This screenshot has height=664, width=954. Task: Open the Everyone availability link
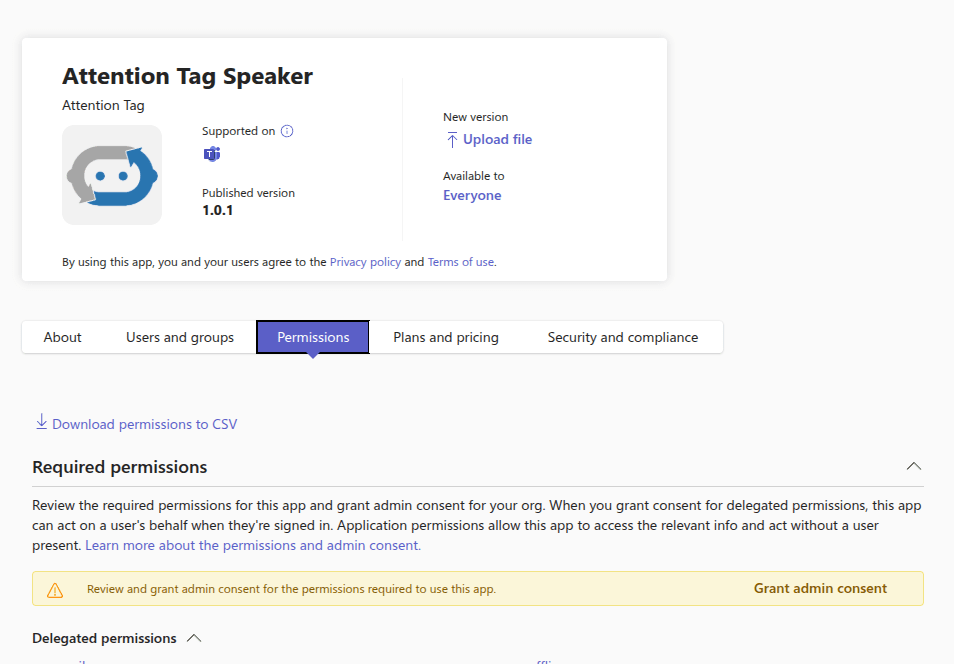pyautogui.click(x=472, y=196)
